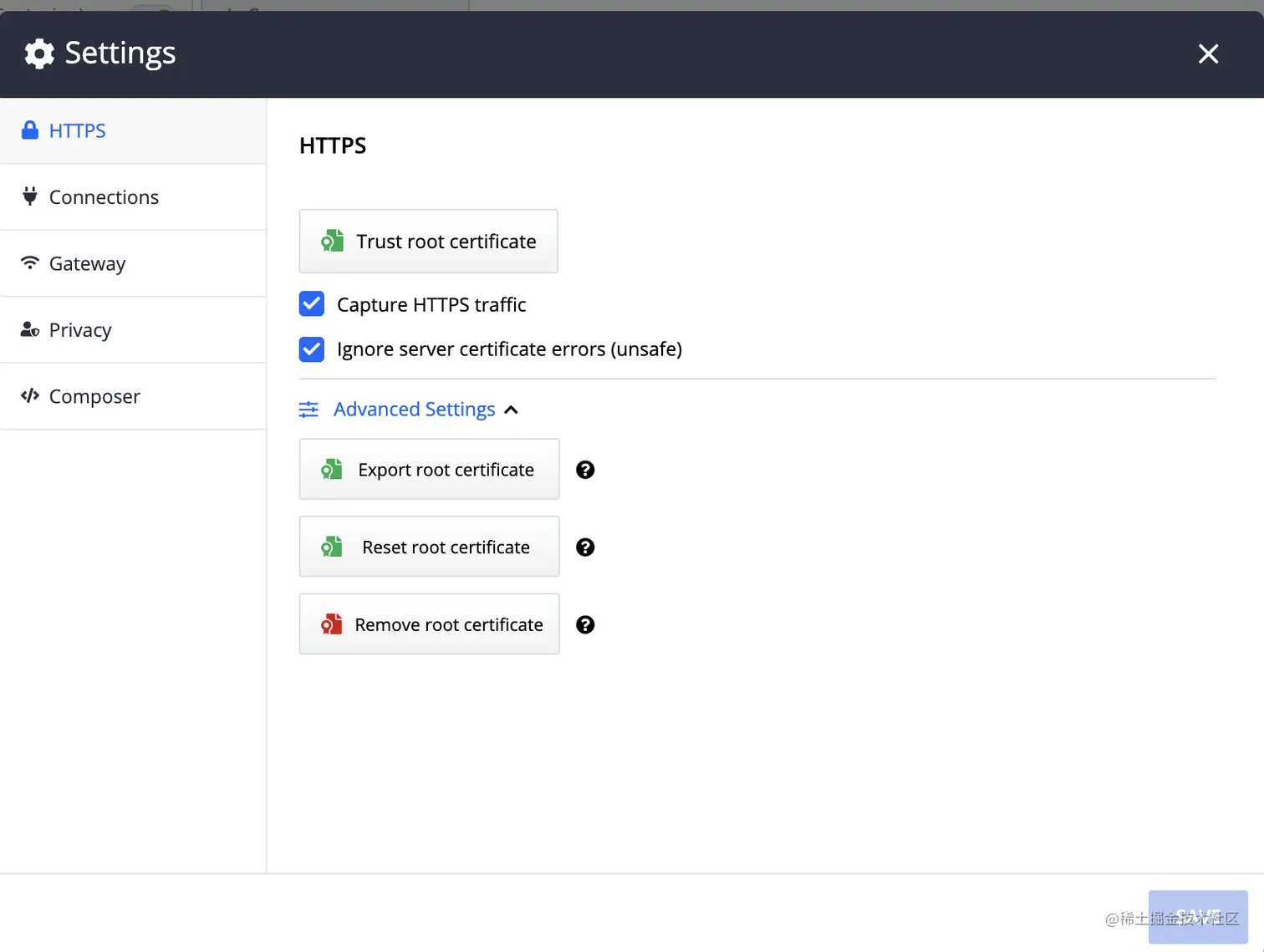Click the code icon next to Composer
1264x952 pixels.
click(30, 395)
